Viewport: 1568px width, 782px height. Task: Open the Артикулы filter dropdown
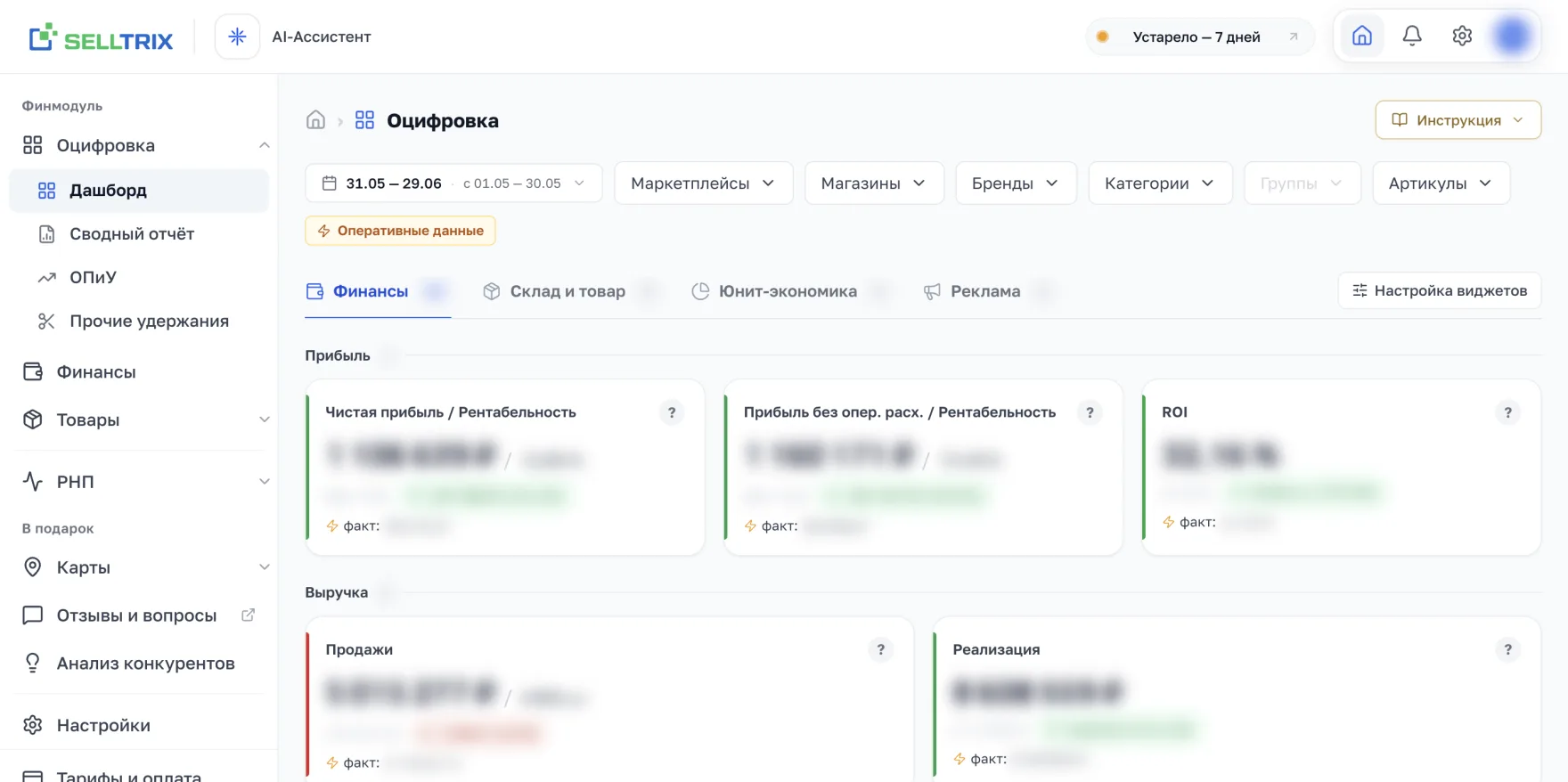pyautogui.click(x=1441, y=183)
